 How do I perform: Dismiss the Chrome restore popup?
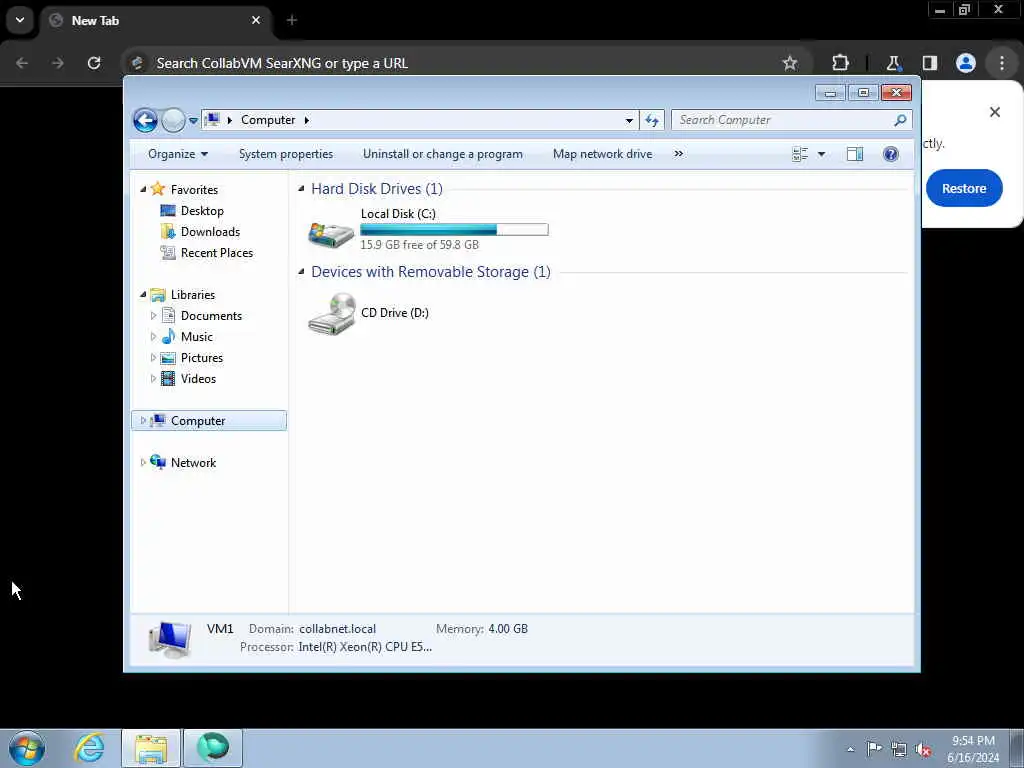point(995,112)
